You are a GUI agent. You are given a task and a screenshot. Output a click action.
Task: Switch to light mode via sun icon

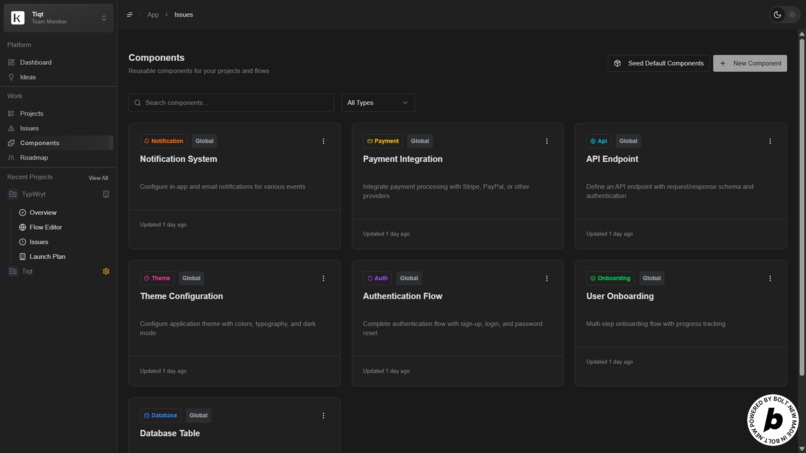pyautogui.click(x=792, y=15)
